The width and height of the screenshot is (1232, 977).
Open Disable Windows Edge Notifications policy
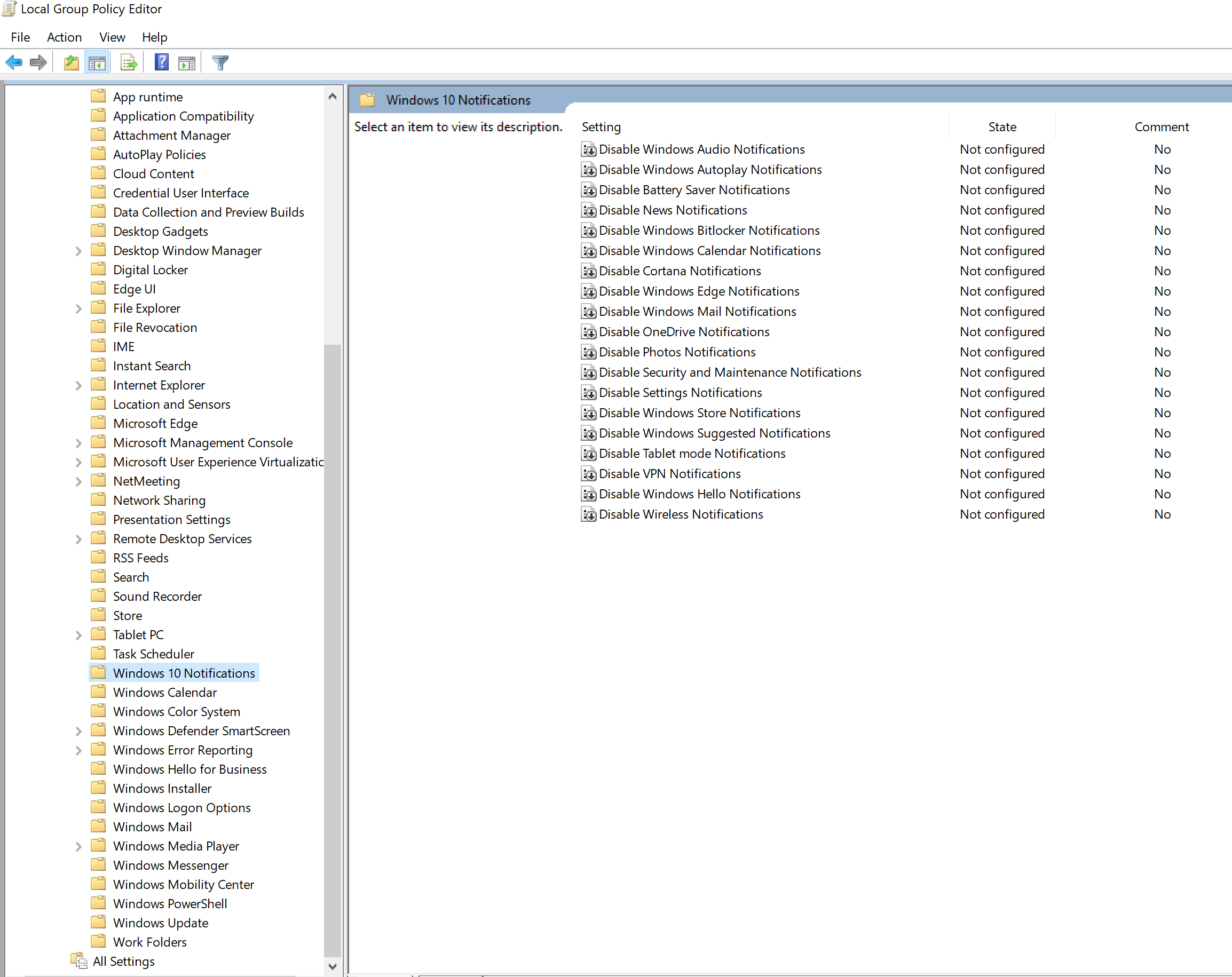[698, 291]
